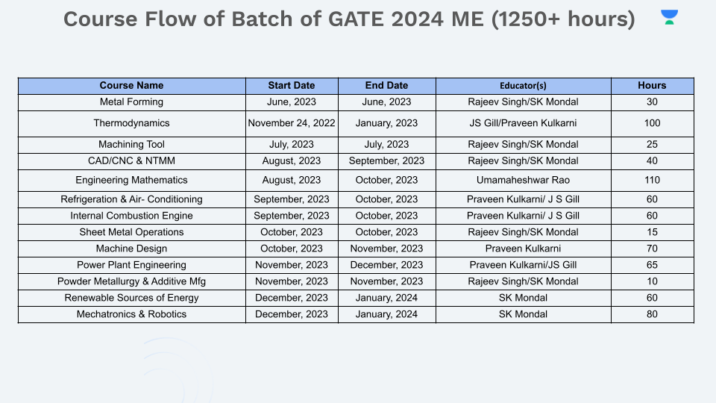Screen dimensions: 716x403
Task: Select the Metal Forming course cell
Action: [x=132, y=102]
